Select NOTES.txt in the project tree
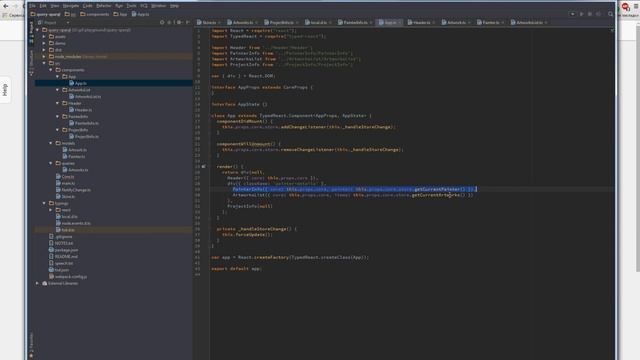 click(x=61, y=243)
